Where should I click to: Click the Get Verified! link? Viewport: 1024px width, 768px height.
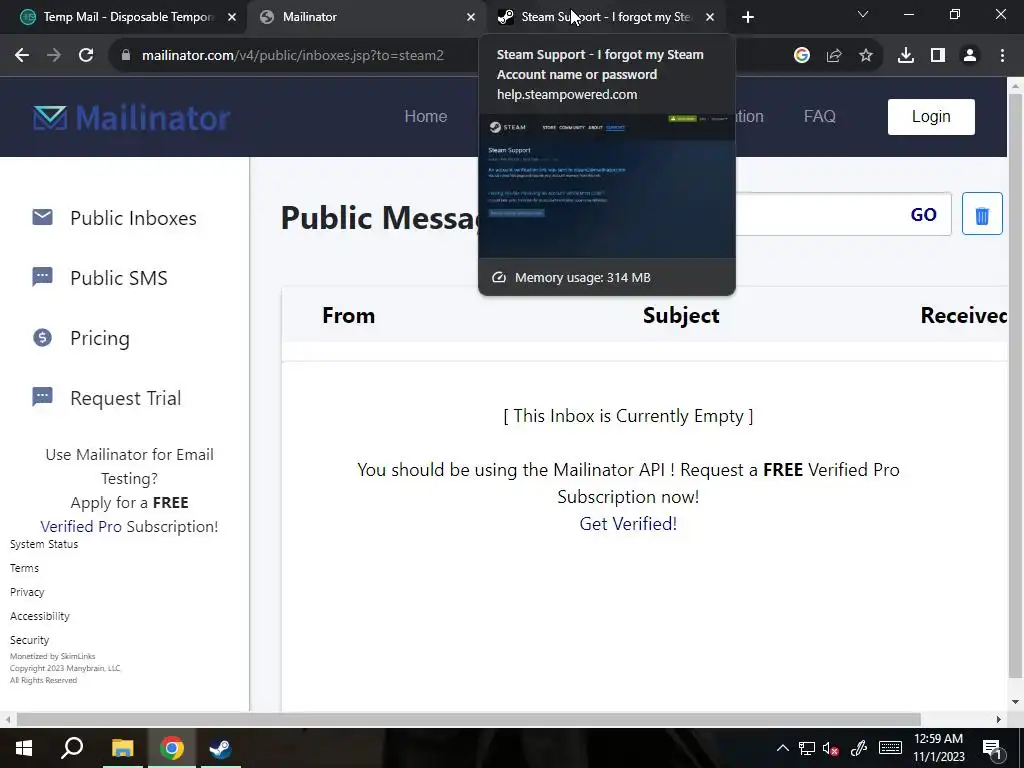[x=628, y=524]
